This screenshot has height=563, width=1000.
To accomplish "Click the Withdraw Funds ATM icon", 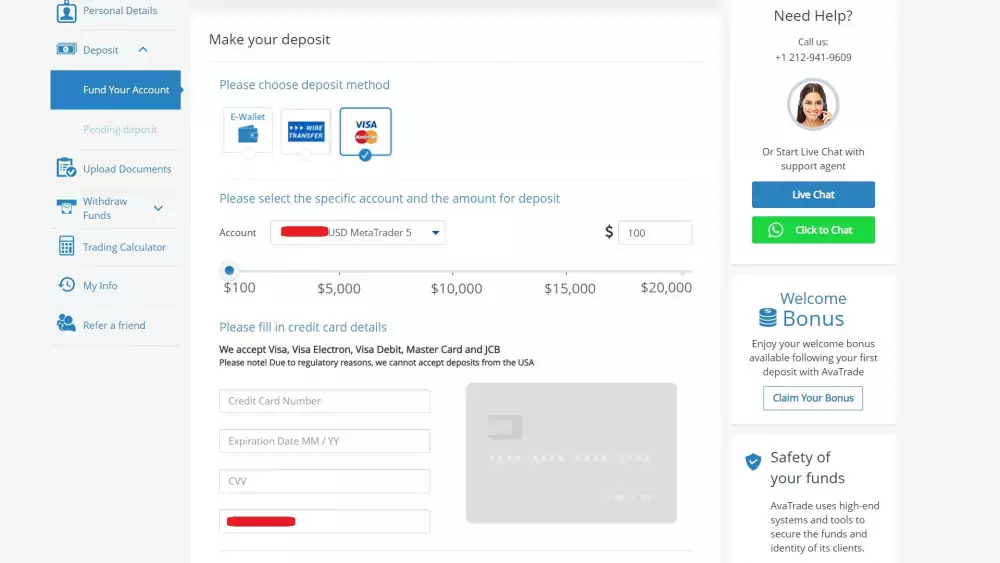I will tap(66, 207).
